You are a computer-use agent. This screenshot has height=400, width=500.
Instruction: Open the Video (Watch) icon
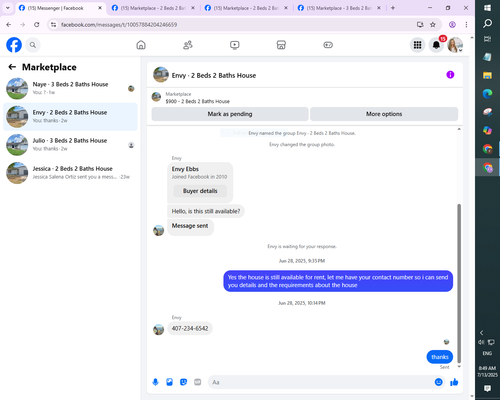[x=235, y=45]
